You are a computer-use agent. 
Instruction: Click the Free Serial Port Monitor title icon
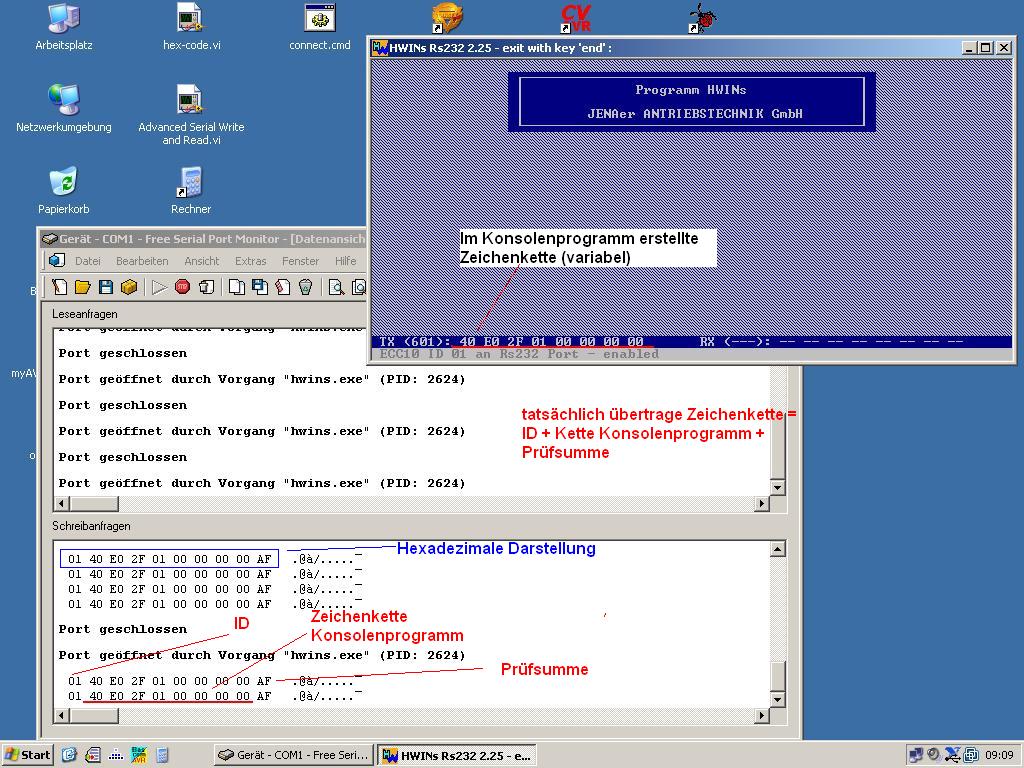tap(50, 239)
